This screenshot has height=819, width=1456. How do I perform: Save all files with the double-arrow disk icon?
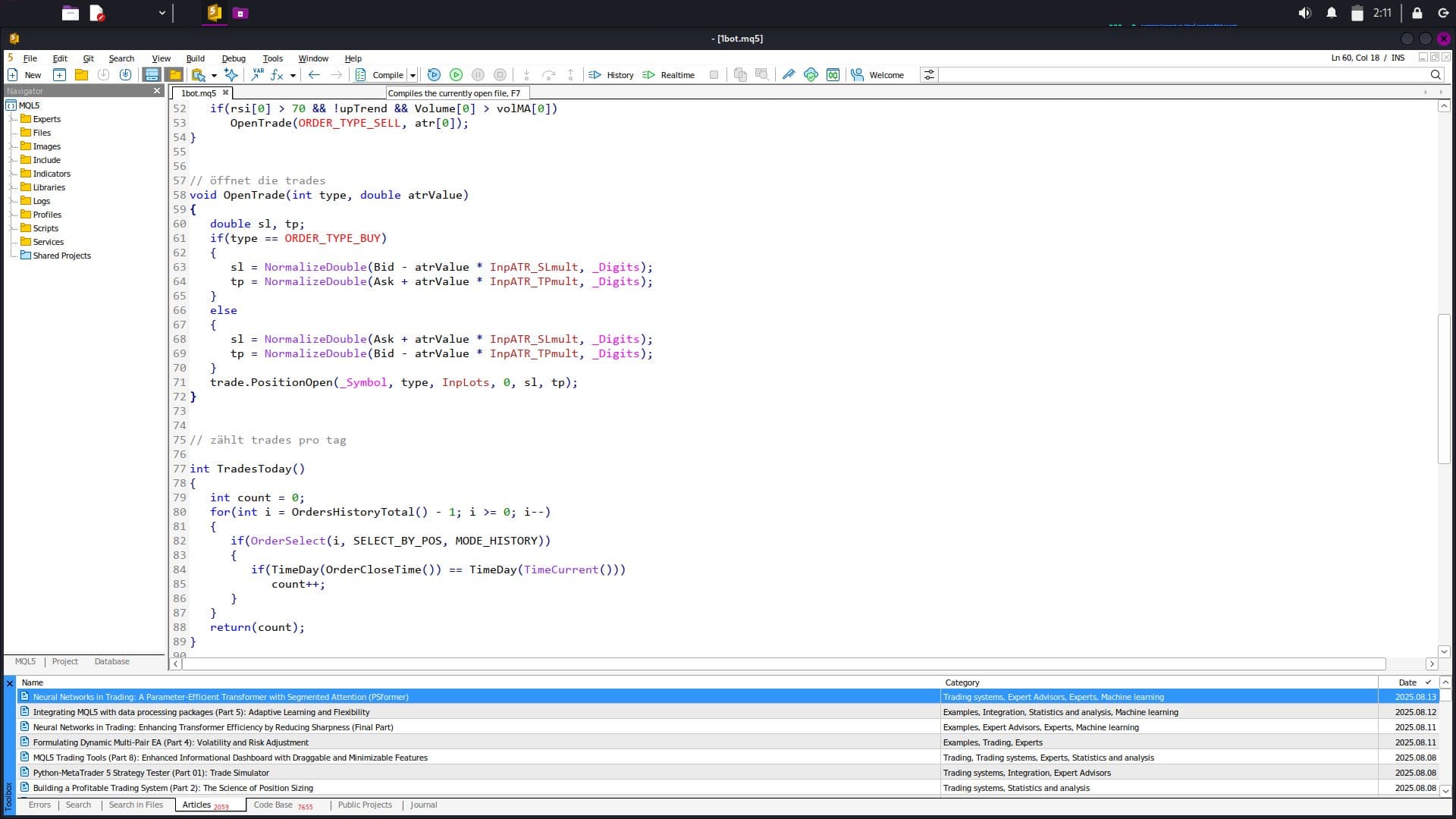125,74
